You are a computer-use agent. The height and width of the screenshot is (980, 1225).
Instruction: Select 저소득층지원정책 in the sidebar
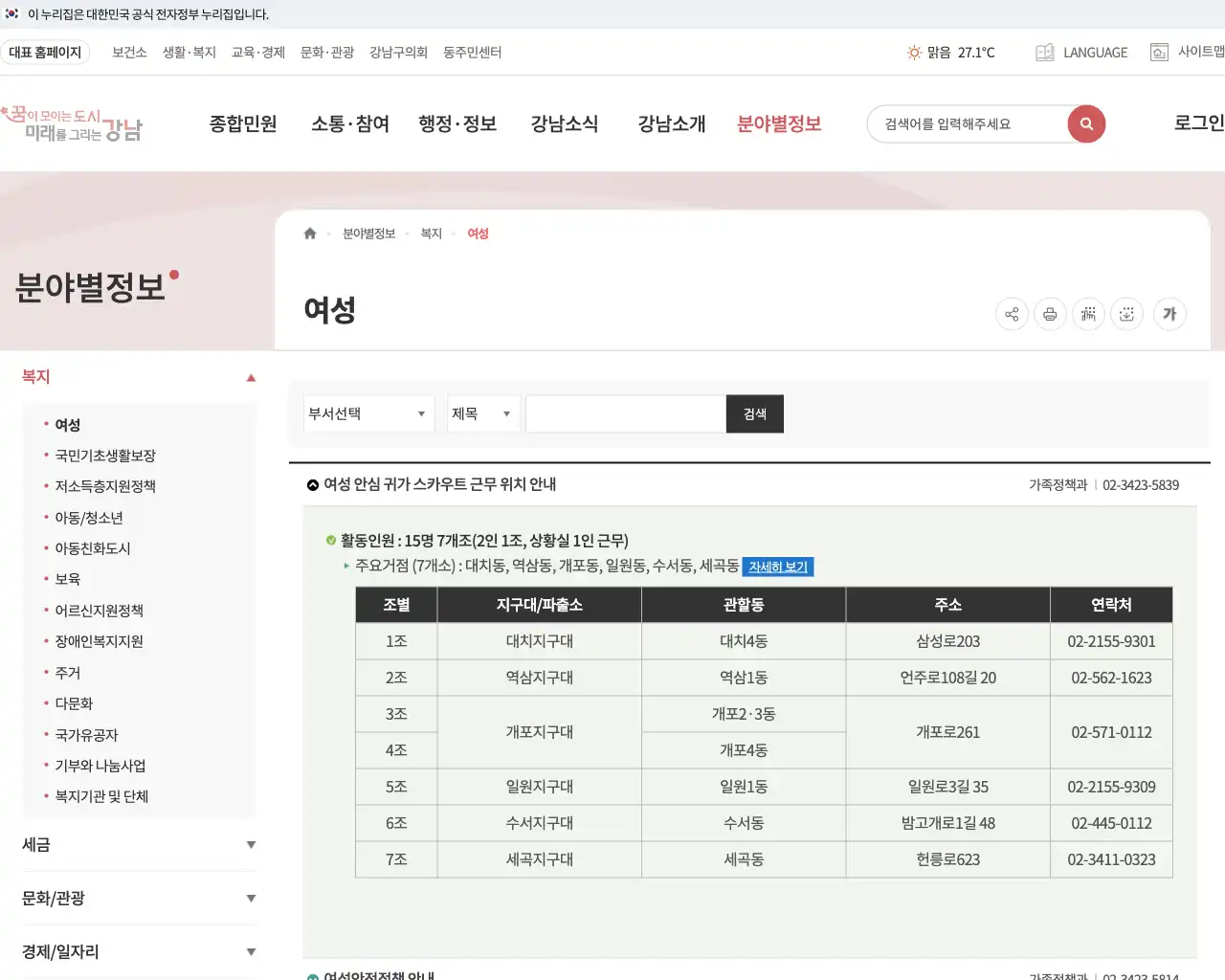pos(105,486)
